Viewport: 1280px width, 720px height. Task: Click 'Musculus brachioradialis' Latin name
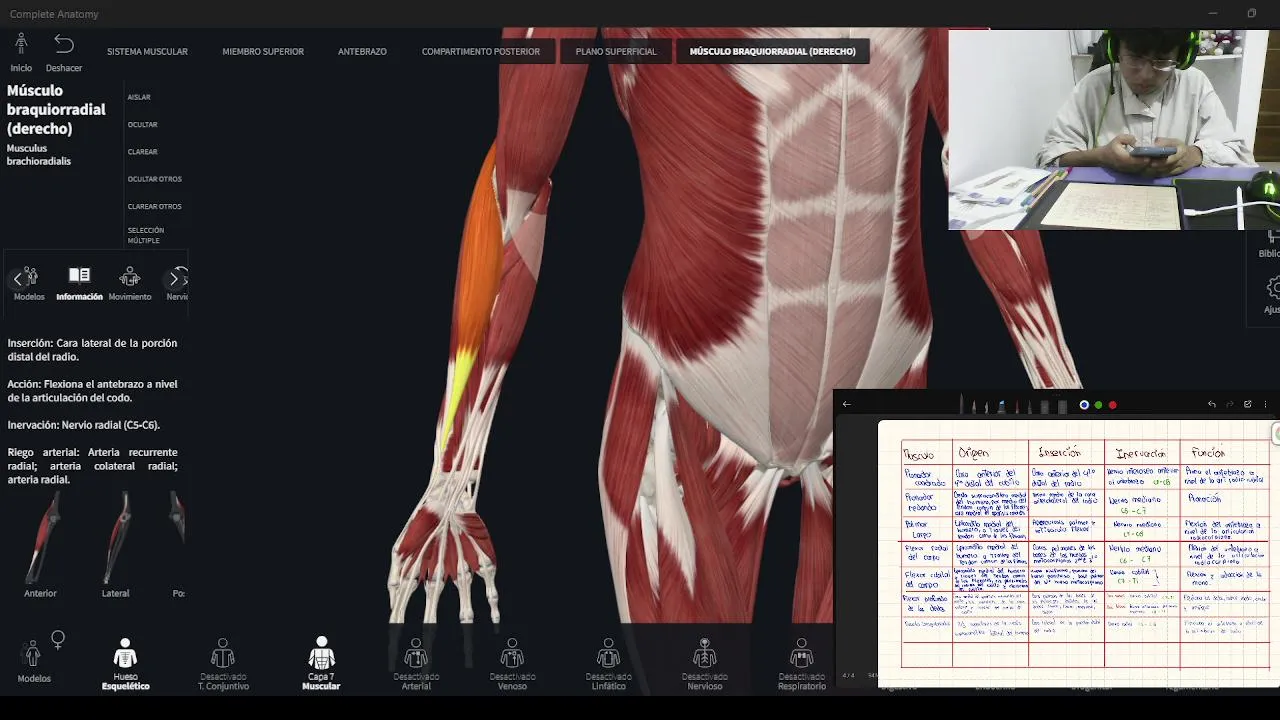coord(39,155)
